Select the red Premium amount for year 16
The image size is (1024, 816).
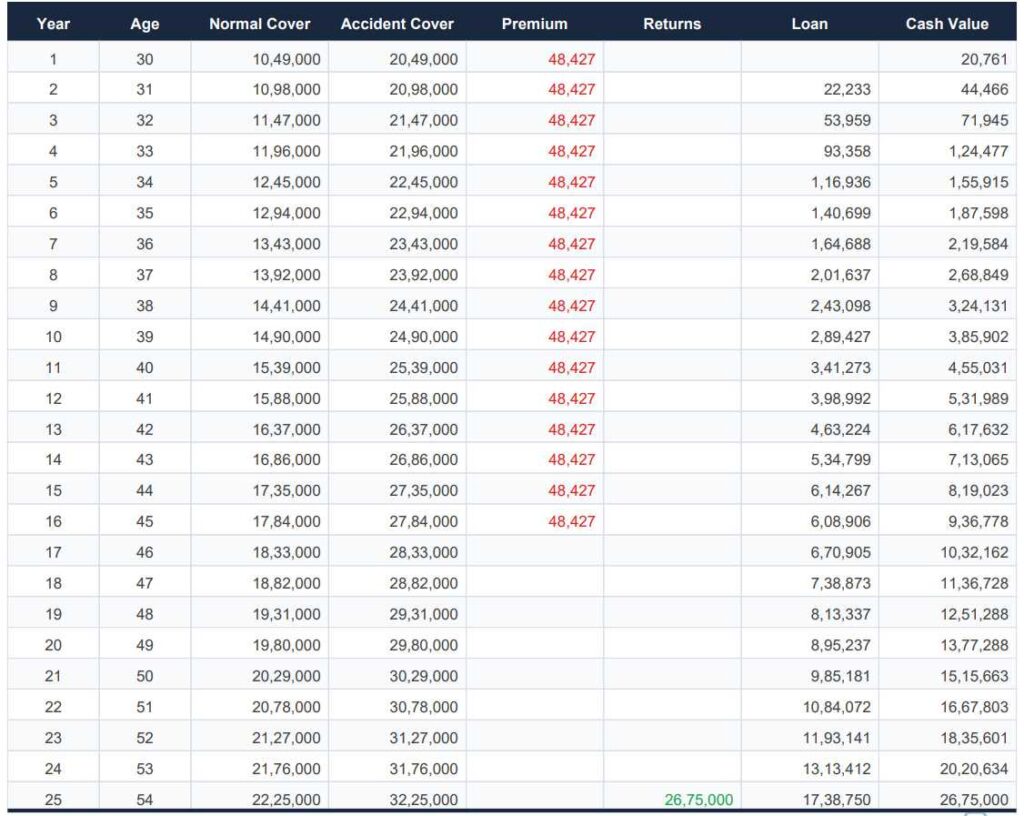(x=571, y=521)
